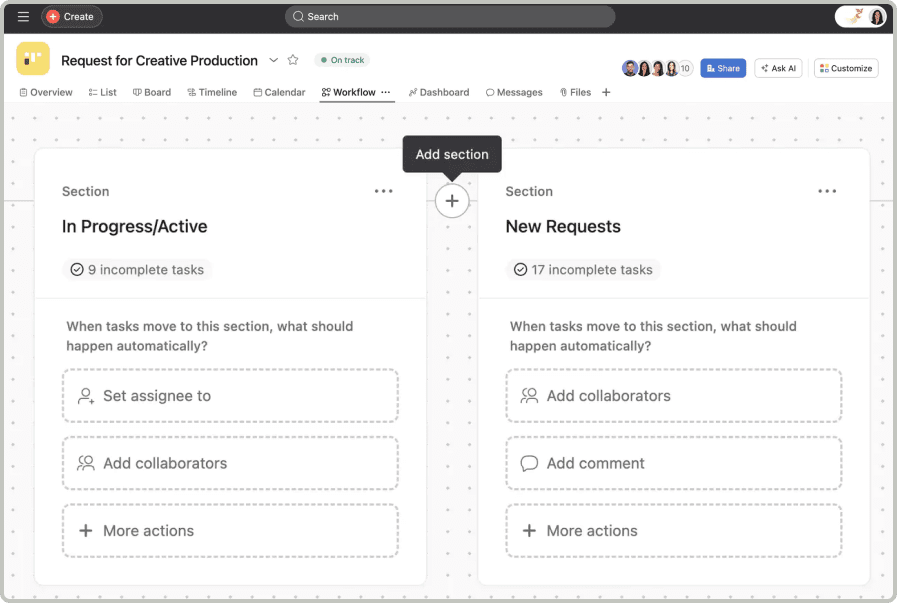Click the 9 incomplete tasks indicator

(136, 269)
